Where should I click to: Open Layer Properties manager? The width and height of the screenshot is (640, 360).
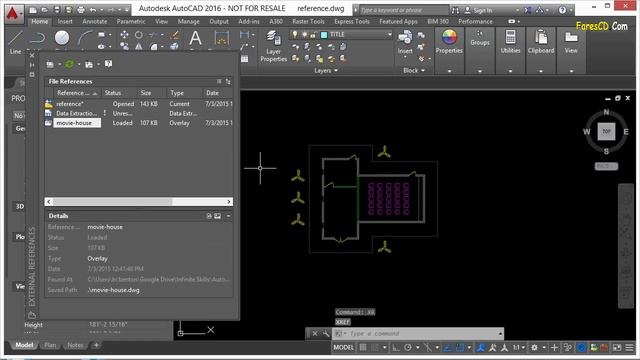click(273, 46)
